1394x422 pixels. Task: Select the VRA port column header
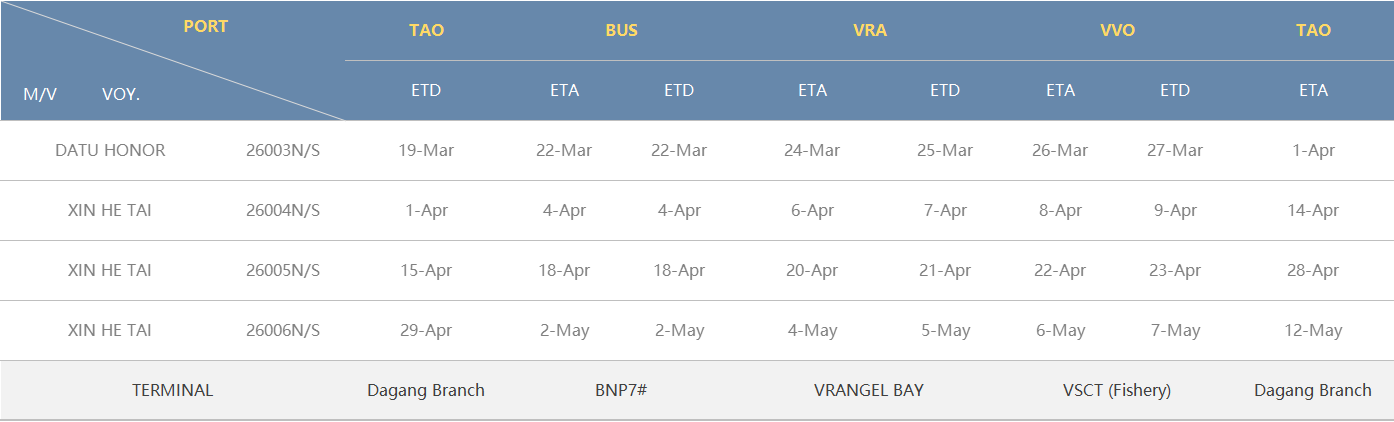[869, 30]
